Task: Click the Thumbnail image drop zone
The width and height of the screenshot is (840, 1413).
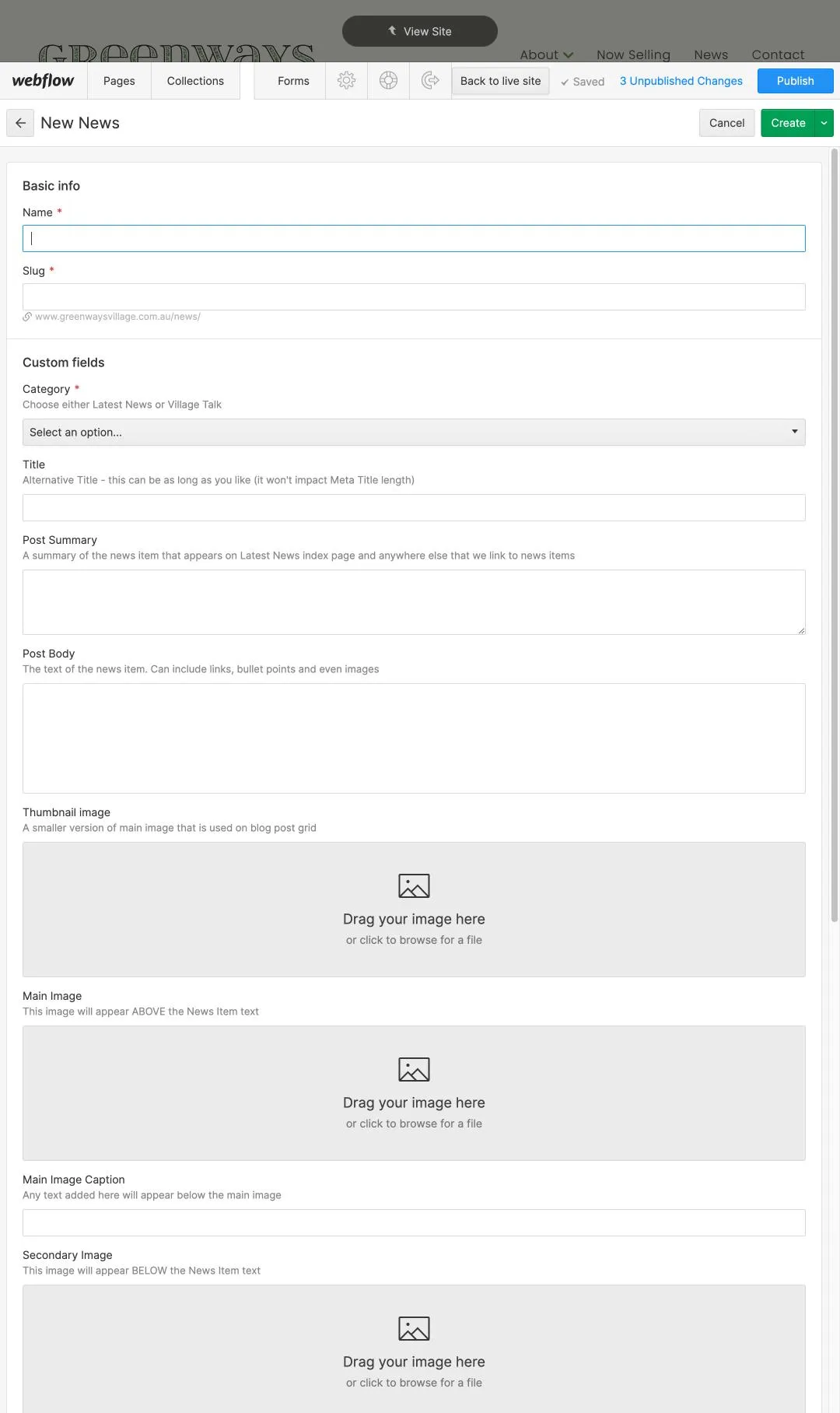Action: tap(414, 910)
